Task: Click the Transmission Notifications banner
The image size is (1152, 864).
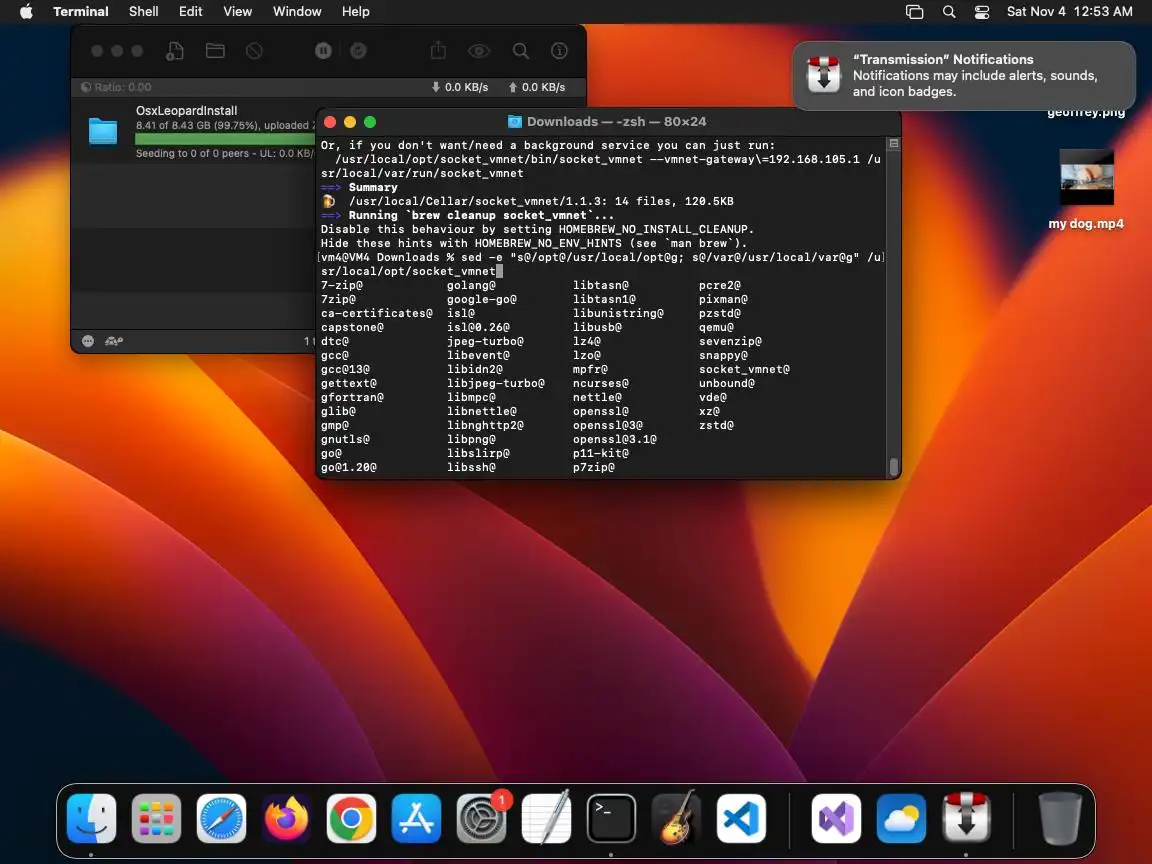Action: [x=964, y=76]
